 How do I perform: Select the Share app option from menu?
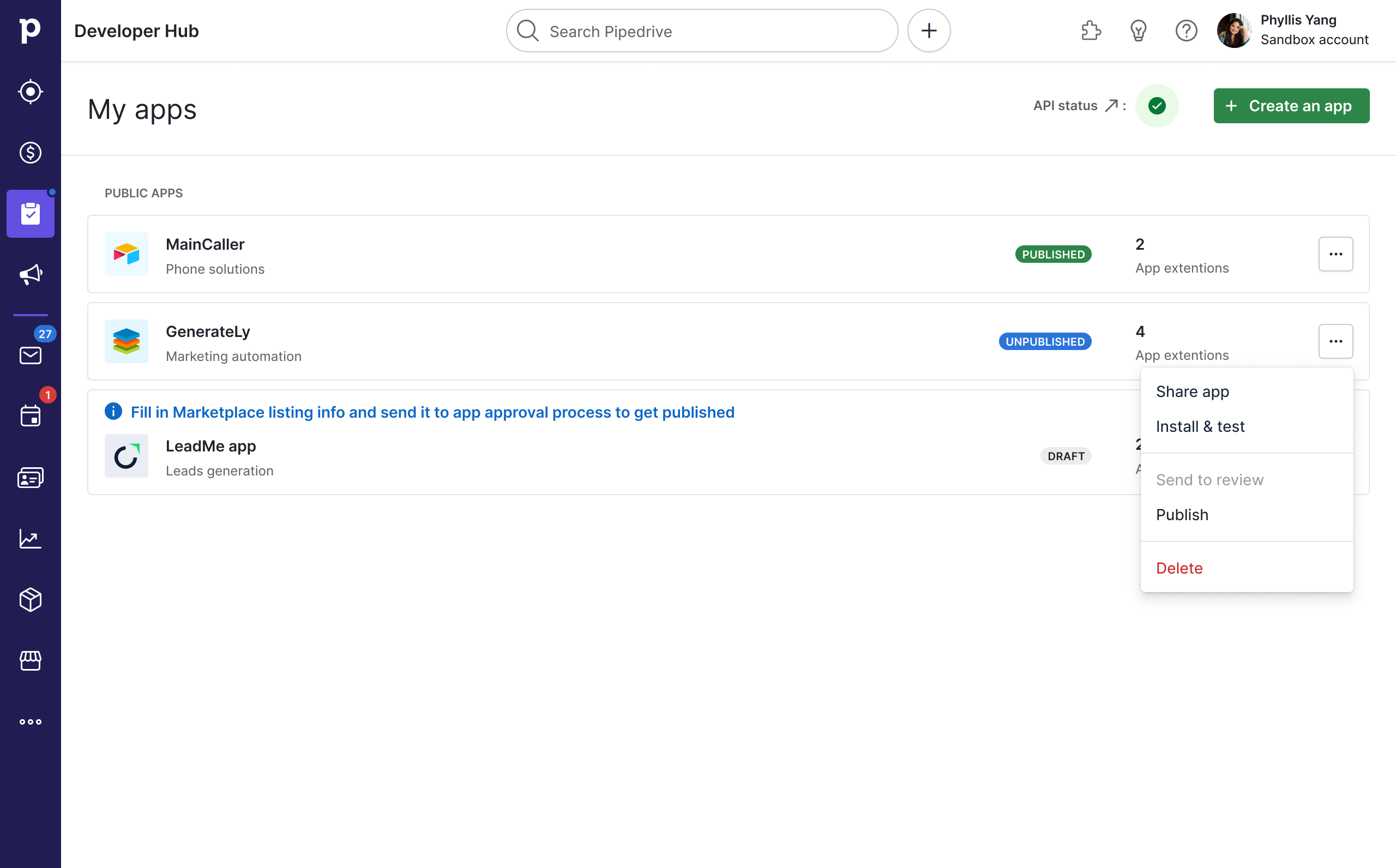[1193, 391]
